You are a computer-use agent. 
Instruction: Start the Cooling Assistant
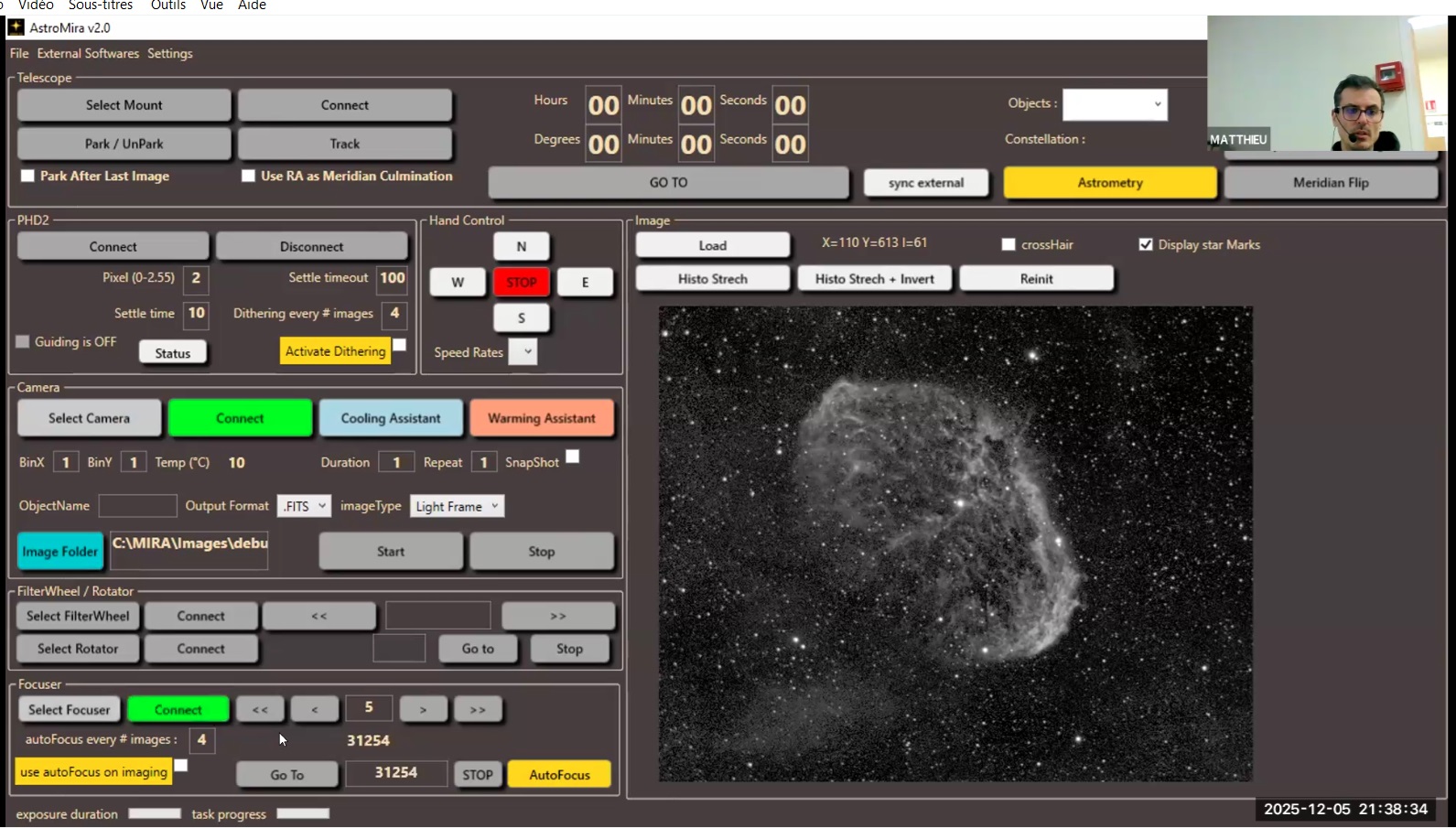[x=391, y=418]
